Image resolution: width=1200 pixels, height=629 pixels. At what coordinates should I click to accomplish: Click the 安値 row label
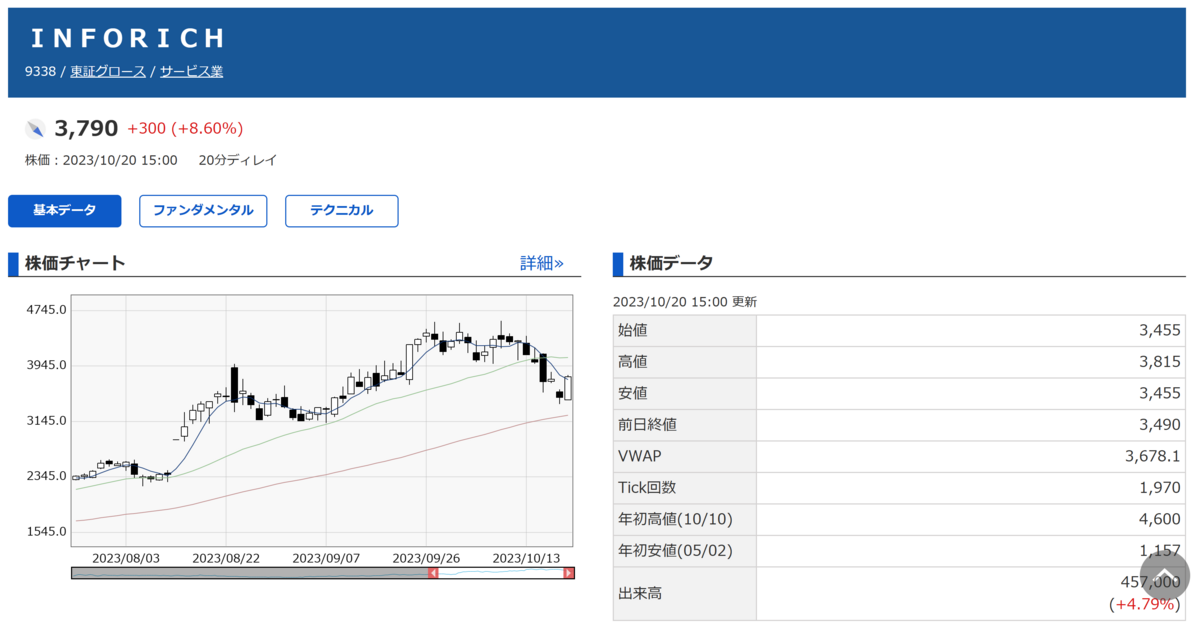[x=633, y=393]
